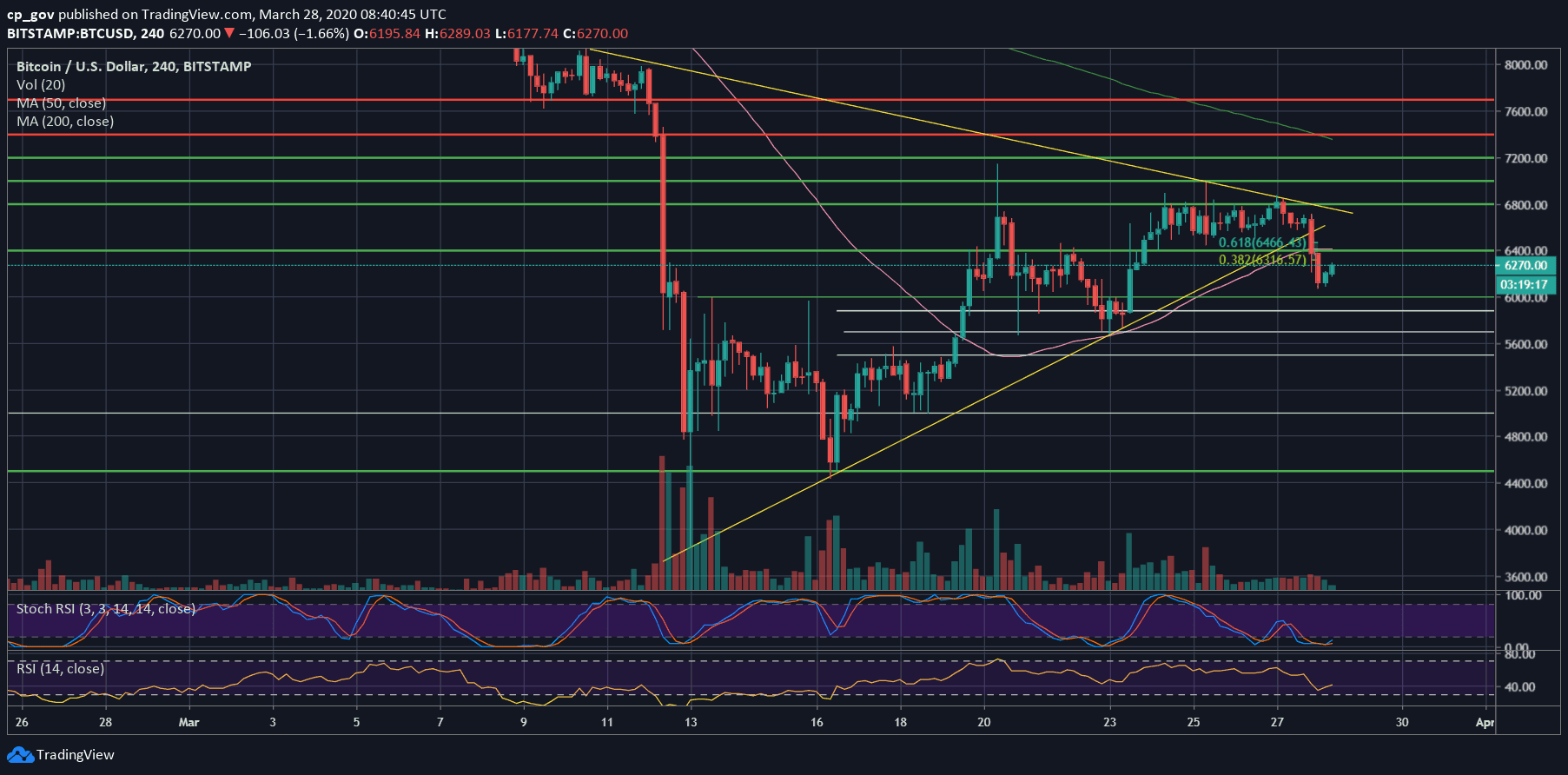Click the 7200.00 price axis label
This screenshot has height=775, width=1568.
tap(1525, 158)
